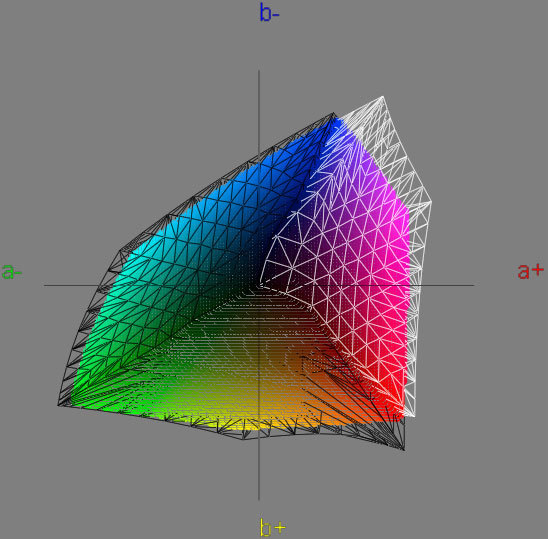548x539 pixels.
Task: Click the black wireframe's lower-right corner vertex
Action: click(404, 450)
